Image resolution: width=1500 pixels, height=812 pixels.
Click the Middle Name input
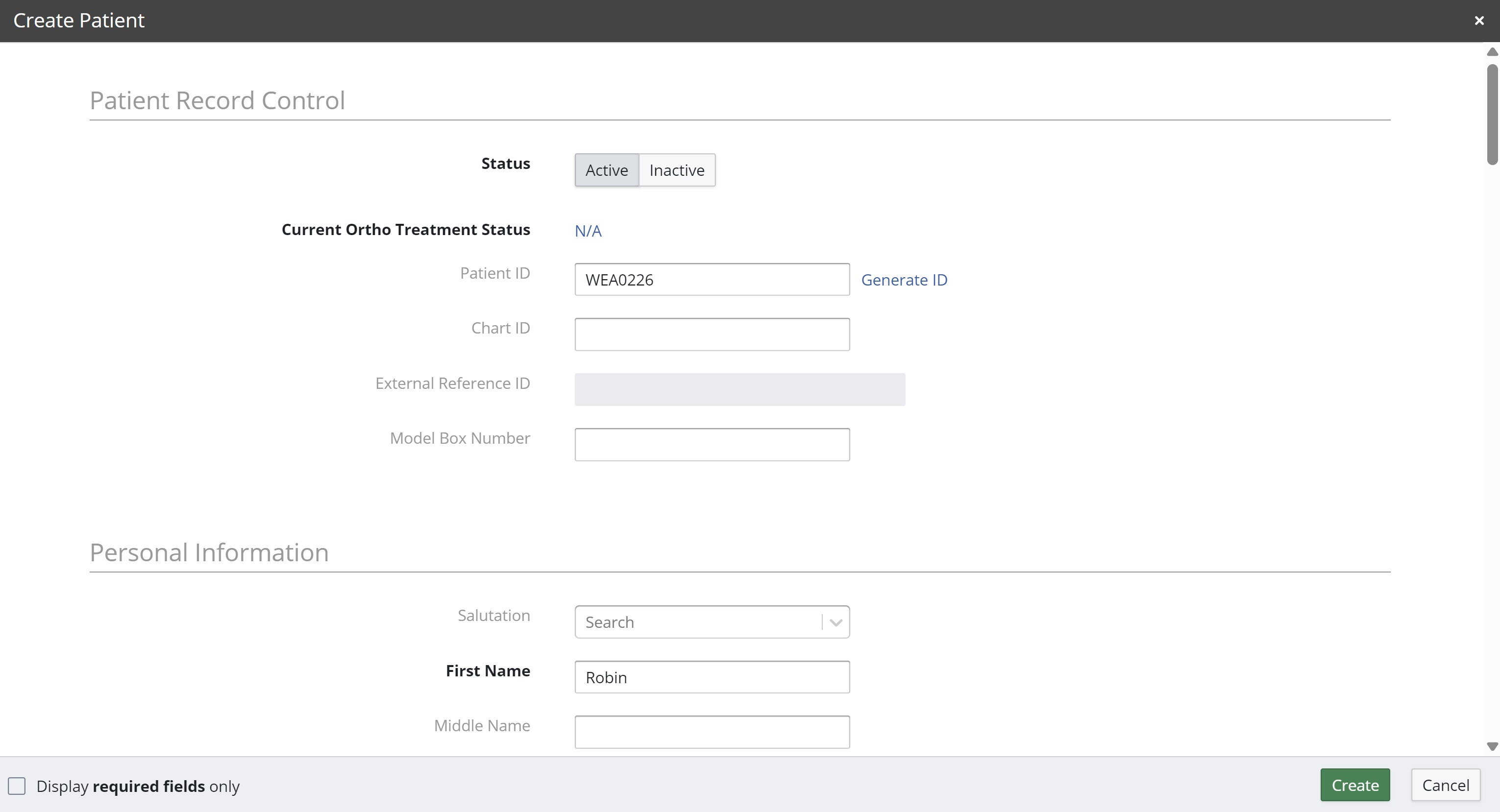coord(712,732)
